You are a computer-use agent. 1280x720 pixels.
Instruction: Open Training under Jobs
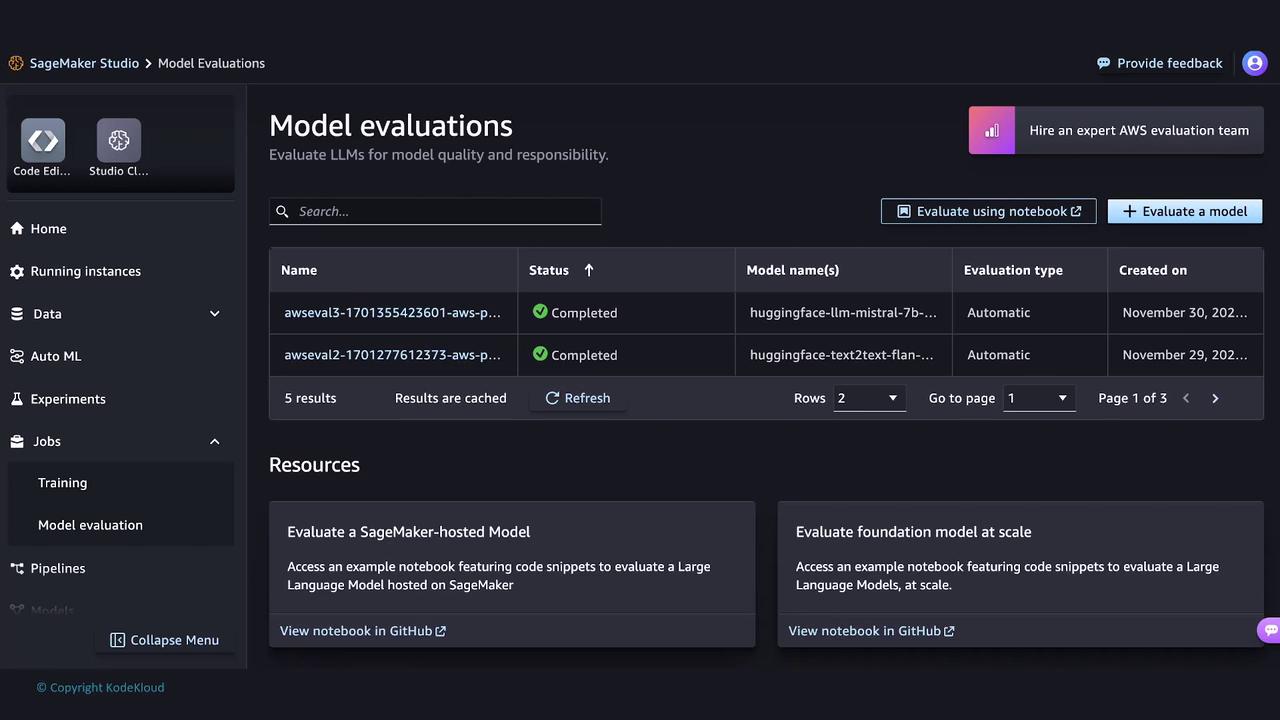62,482
